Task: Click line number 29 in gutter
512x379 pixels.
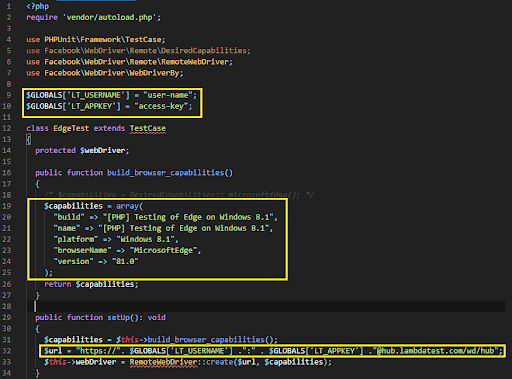Action: tap(7, 317)
